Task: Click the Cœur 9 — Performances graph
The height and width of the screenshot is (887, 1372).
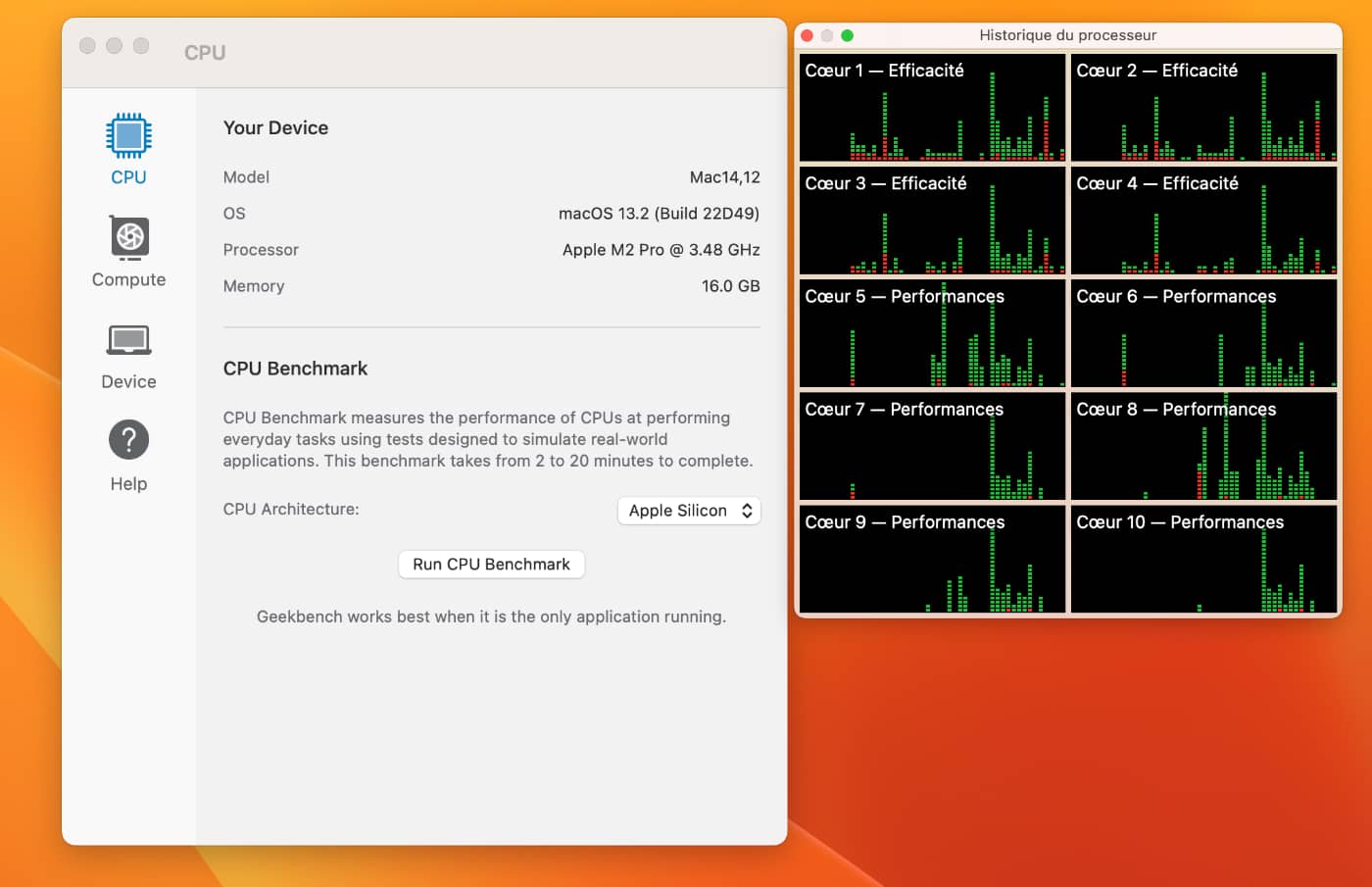Action: [932, 559]
